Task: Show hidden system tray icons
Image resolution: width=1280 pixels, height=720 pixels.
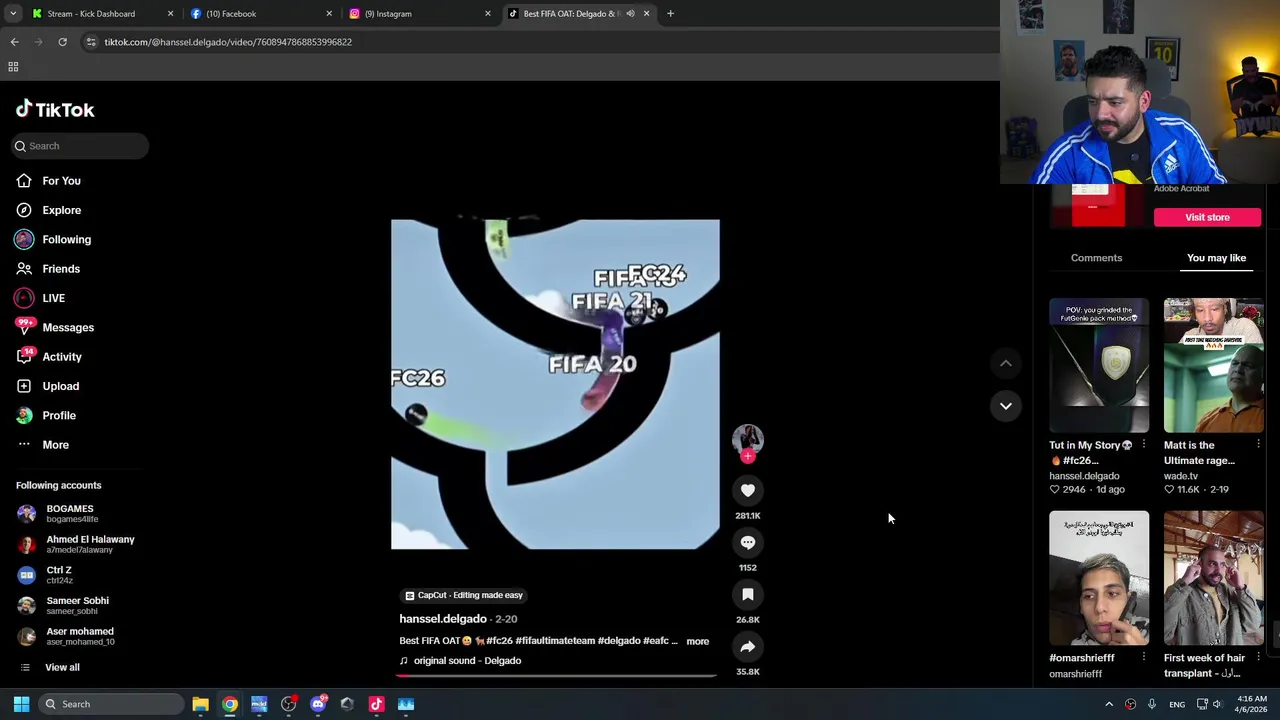Action: click(1109, 704)
